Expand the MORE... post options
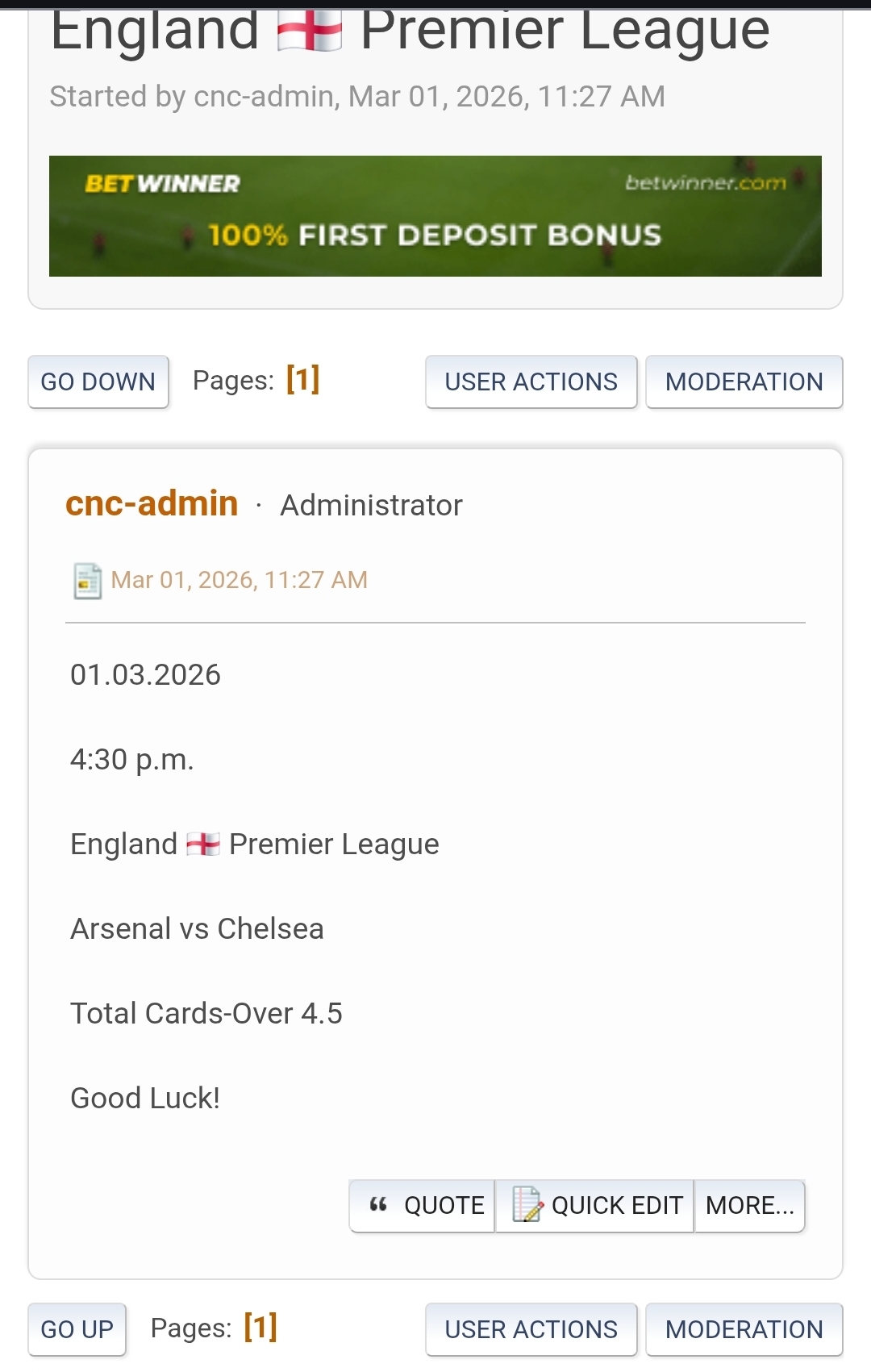 point(749,1205)
